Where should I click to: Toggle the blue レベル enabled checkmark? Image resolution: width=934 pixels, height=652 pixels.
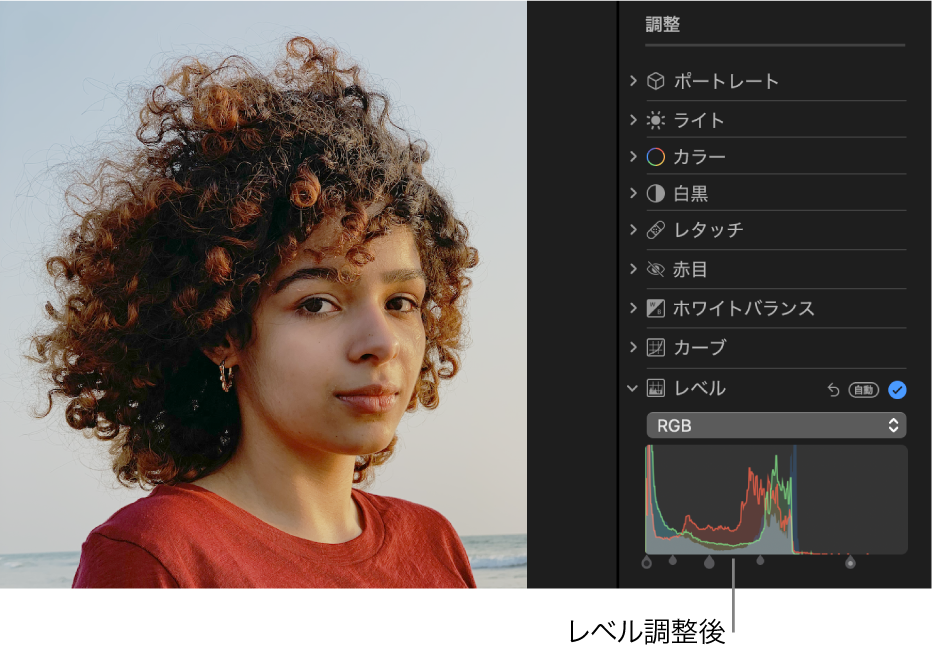tap(897, 390)
